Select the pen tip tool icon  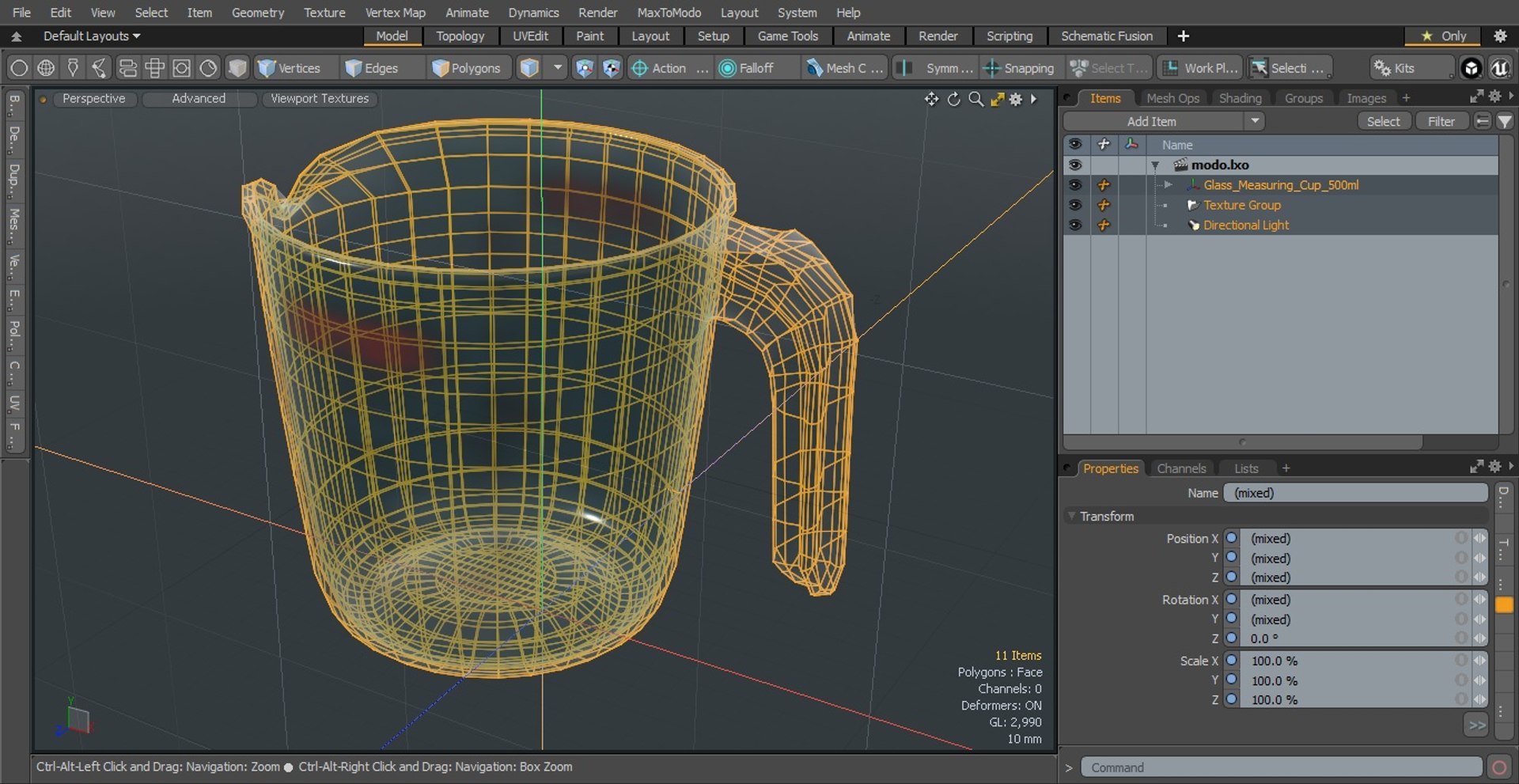73,68
